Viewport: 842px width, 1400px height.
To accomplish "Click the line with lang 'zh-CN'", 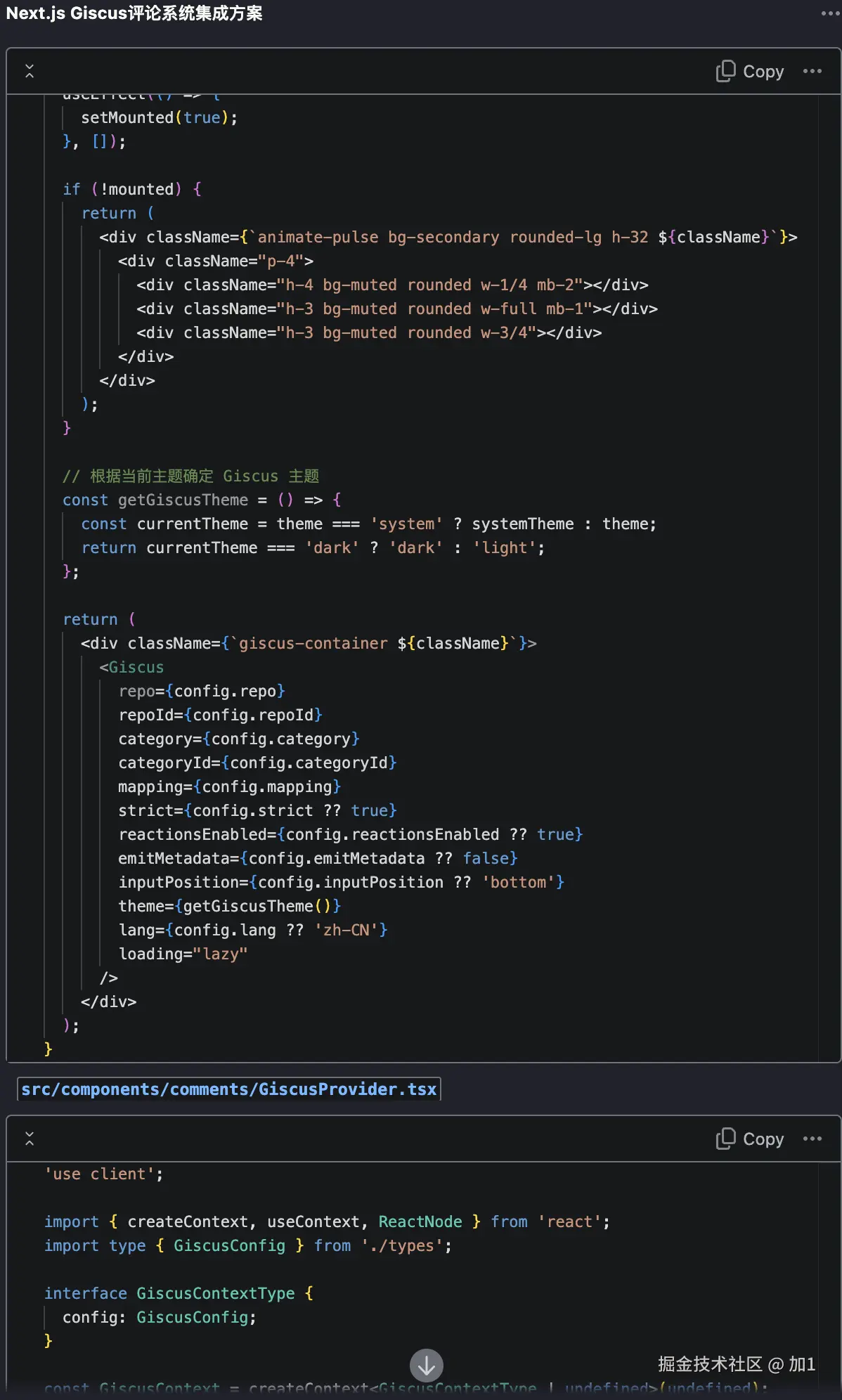I will pyautogui.click(x=253, y=930).
